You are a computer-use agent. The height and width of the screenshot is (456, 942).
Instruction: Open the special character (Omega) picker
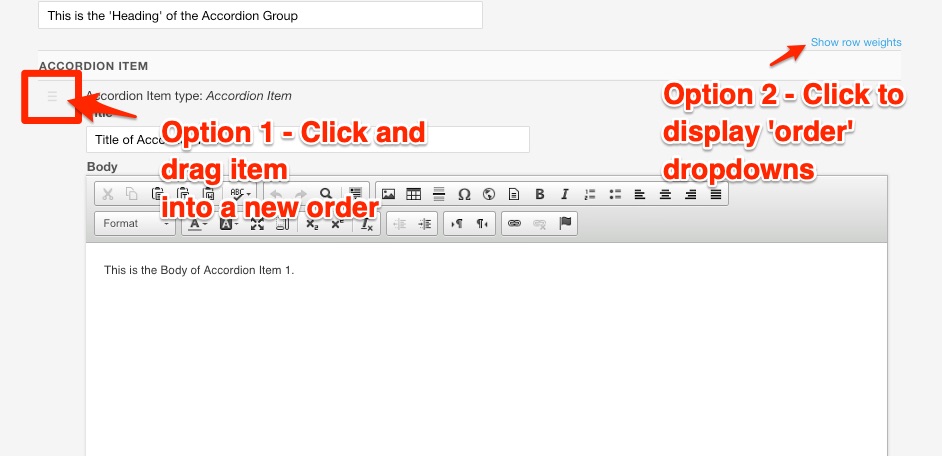pos(464,194)
